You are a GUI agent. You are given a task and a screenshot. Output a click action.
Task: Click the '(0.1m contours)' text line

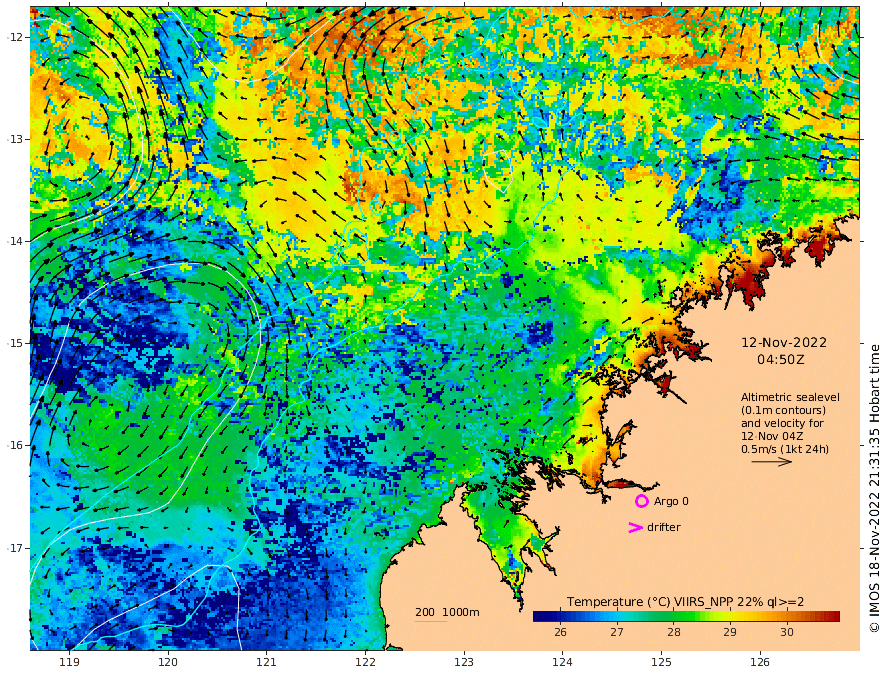tap(783, 410)
